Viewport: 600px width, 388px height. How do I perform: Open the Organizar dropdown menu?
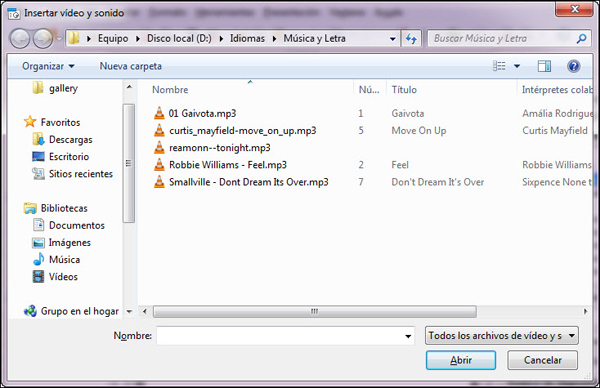tap(48, 66)
